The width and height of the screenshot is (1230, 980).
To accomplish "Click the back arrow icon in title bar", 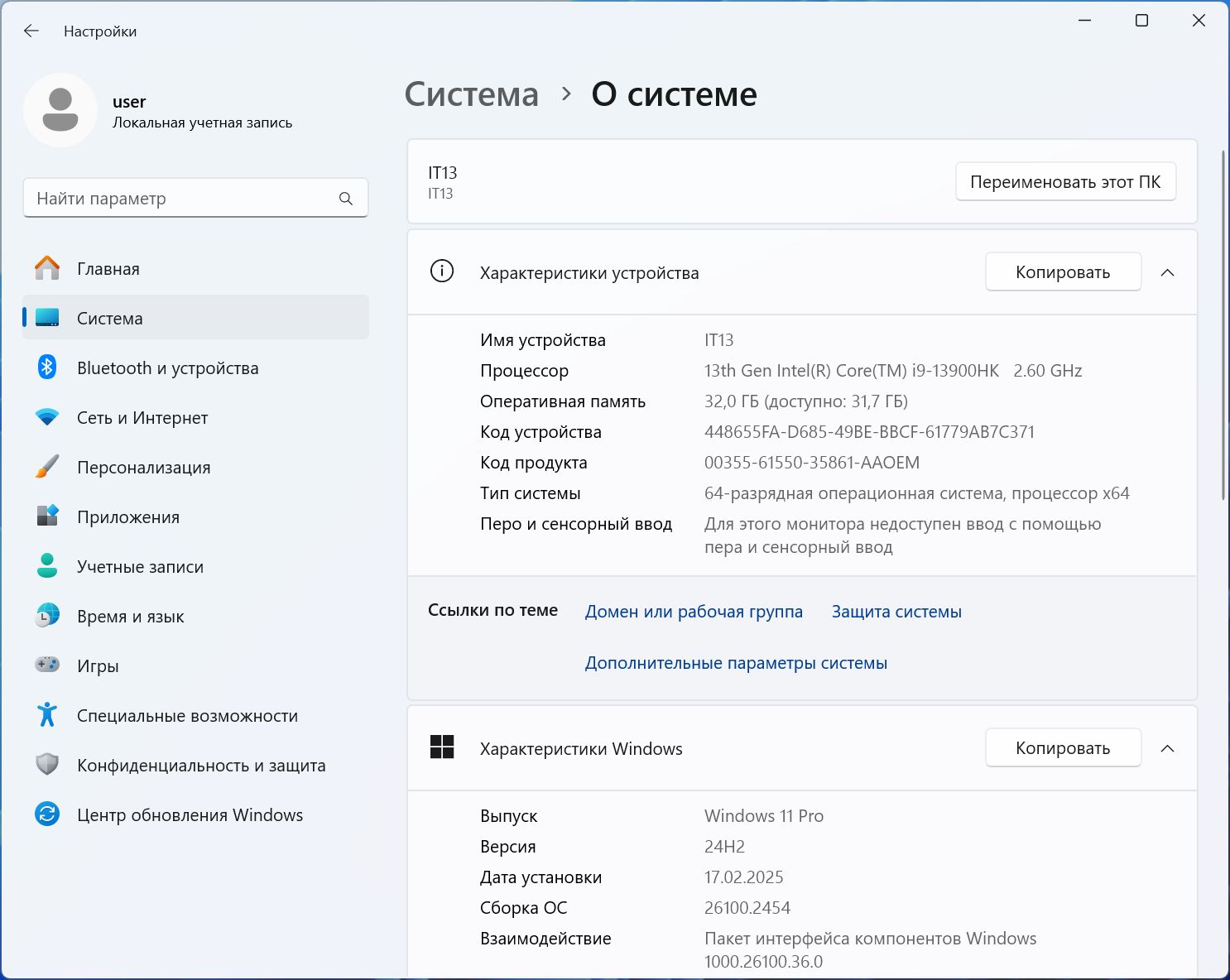I will tap(31, 31).
